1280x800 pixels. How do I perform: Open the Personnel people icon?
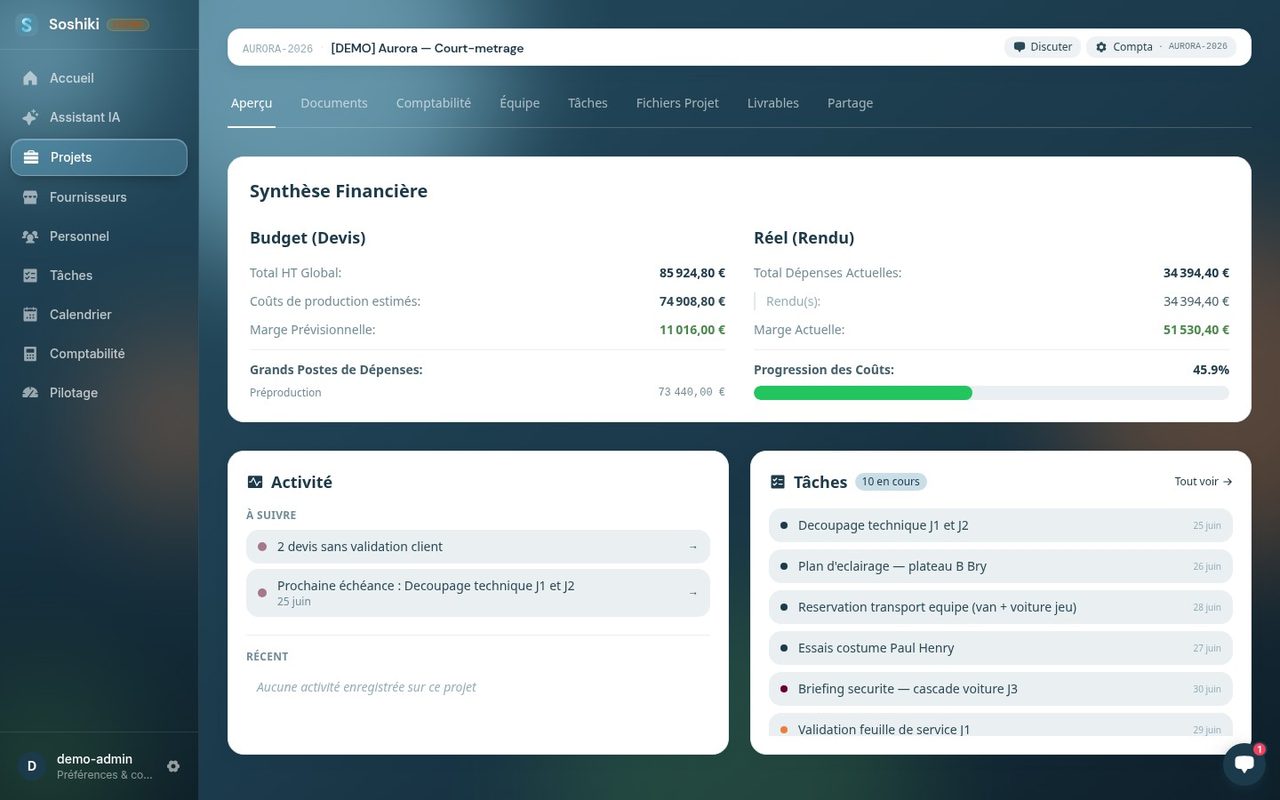click(30, 236)
